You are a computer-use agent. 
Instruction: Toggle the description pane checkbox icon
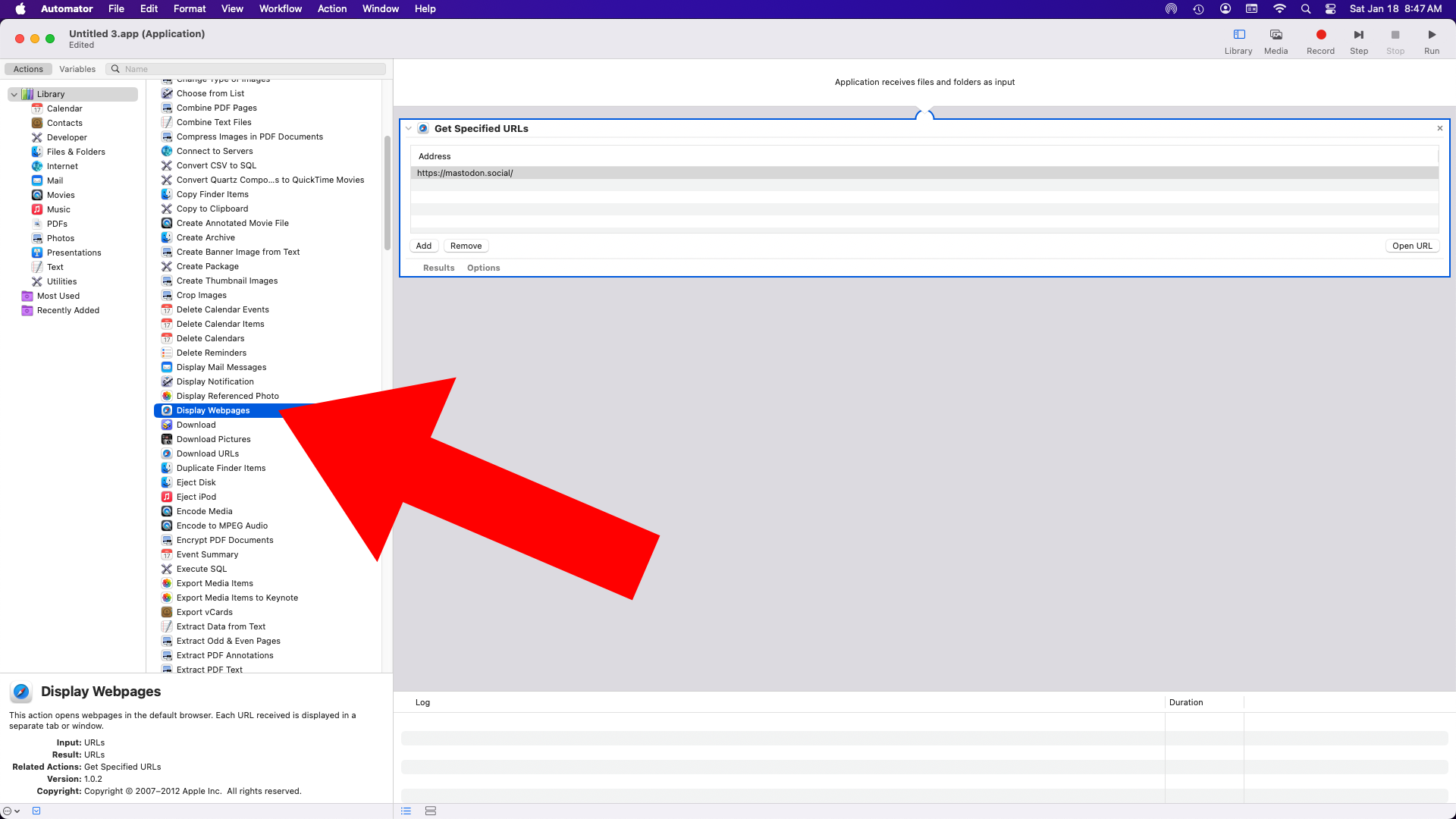point(36,811)
